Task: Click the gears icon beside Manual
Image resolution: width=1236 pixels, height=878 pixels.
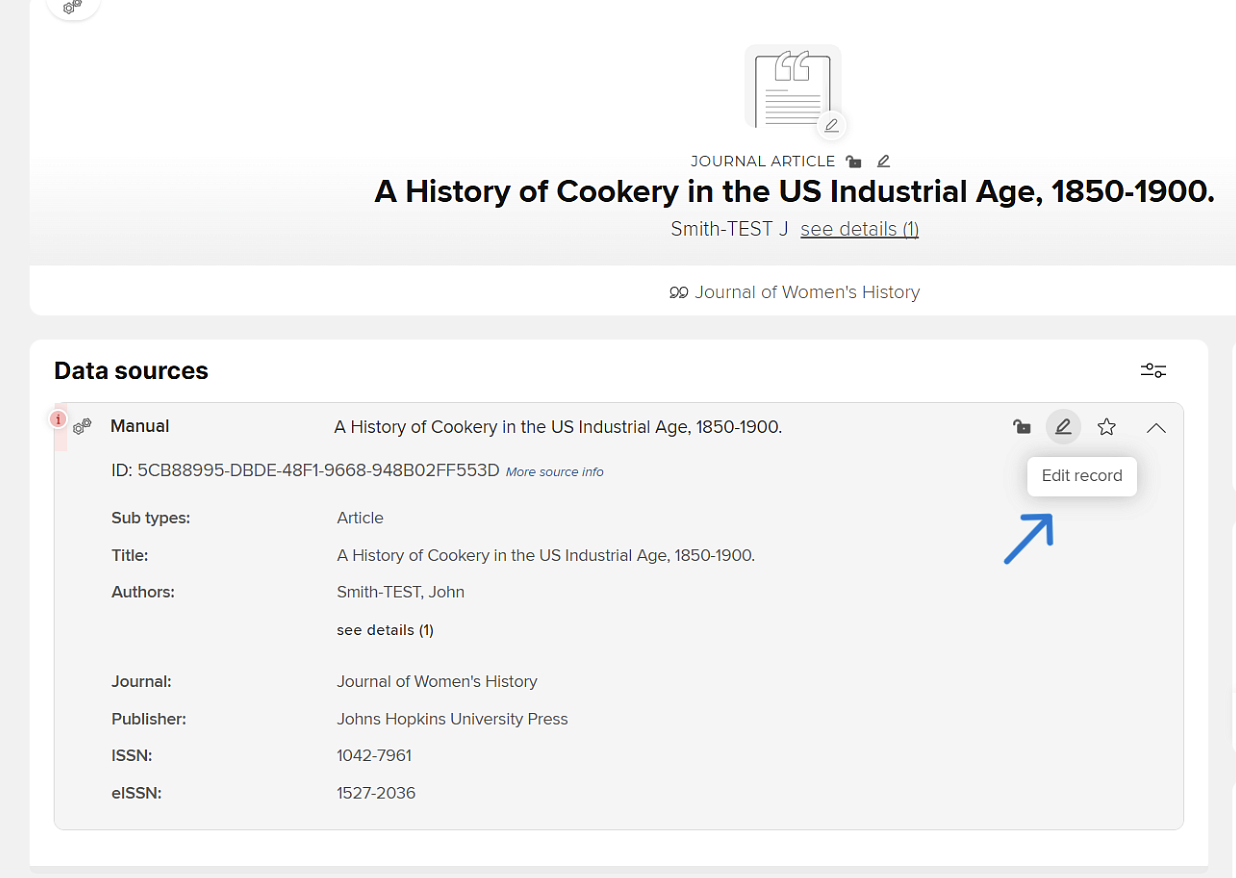Action: pyautogui.click(x=82, y=427)
